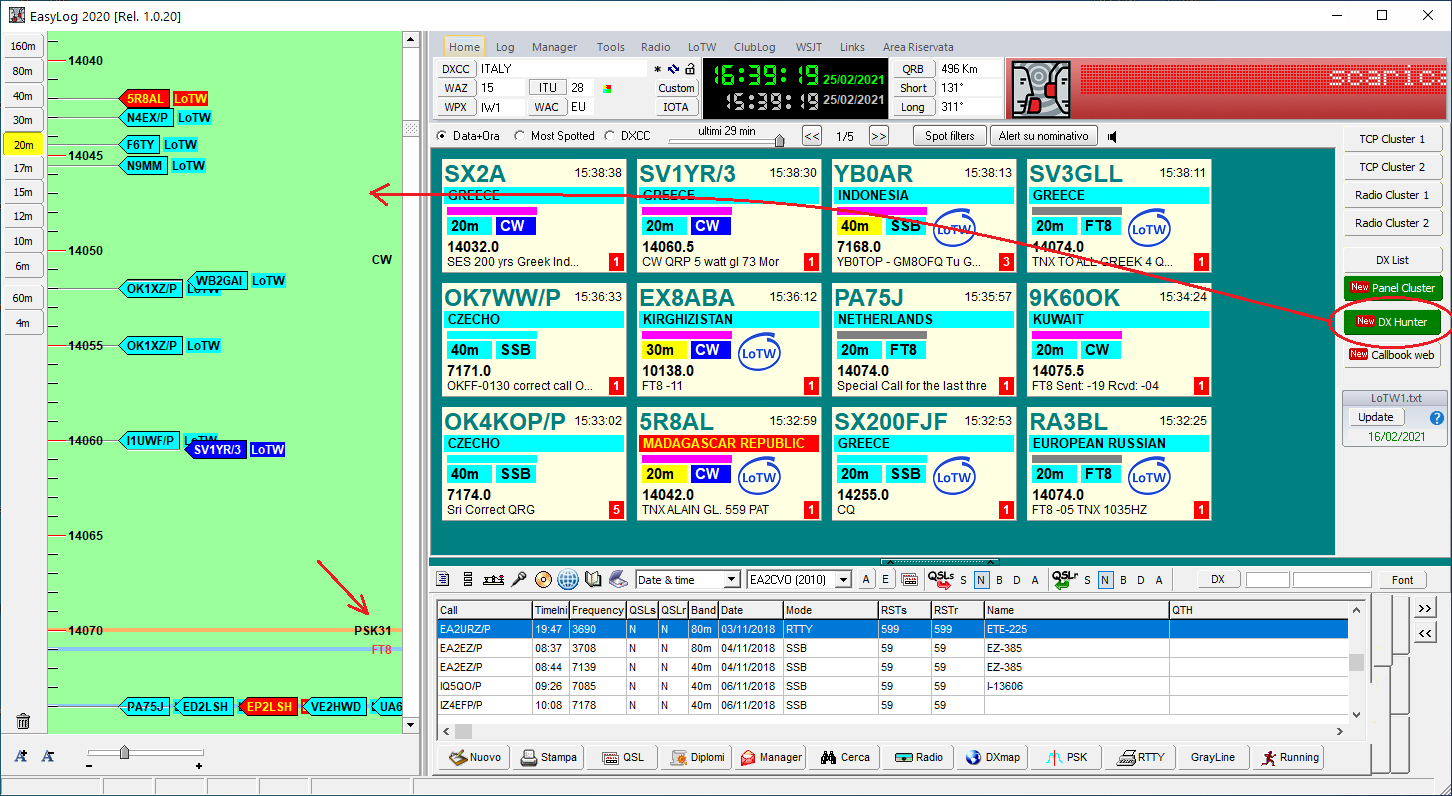The image size is (1452, 796).
Task: Click the orange disc icon in log toolbar
Action: (543, 580)
